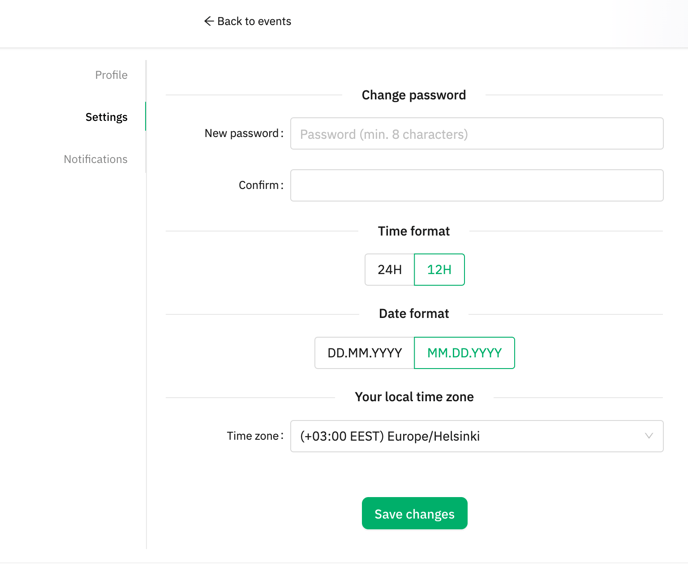The image size is (688, 575).
Task: Switch to the Notifications tab
Action: [x=95, y=159]
